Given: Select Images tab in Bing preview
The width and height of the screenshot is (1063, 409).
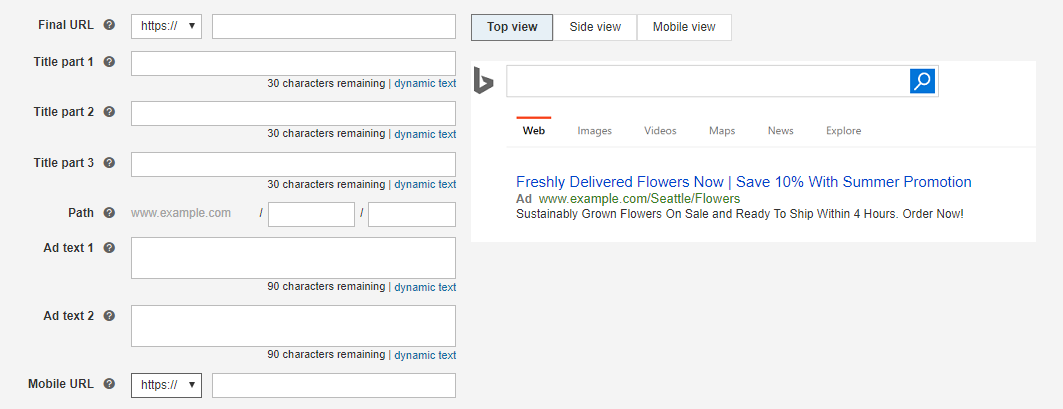Looking at the screenshot, I should pyautogui.click(x=595, y=131).
